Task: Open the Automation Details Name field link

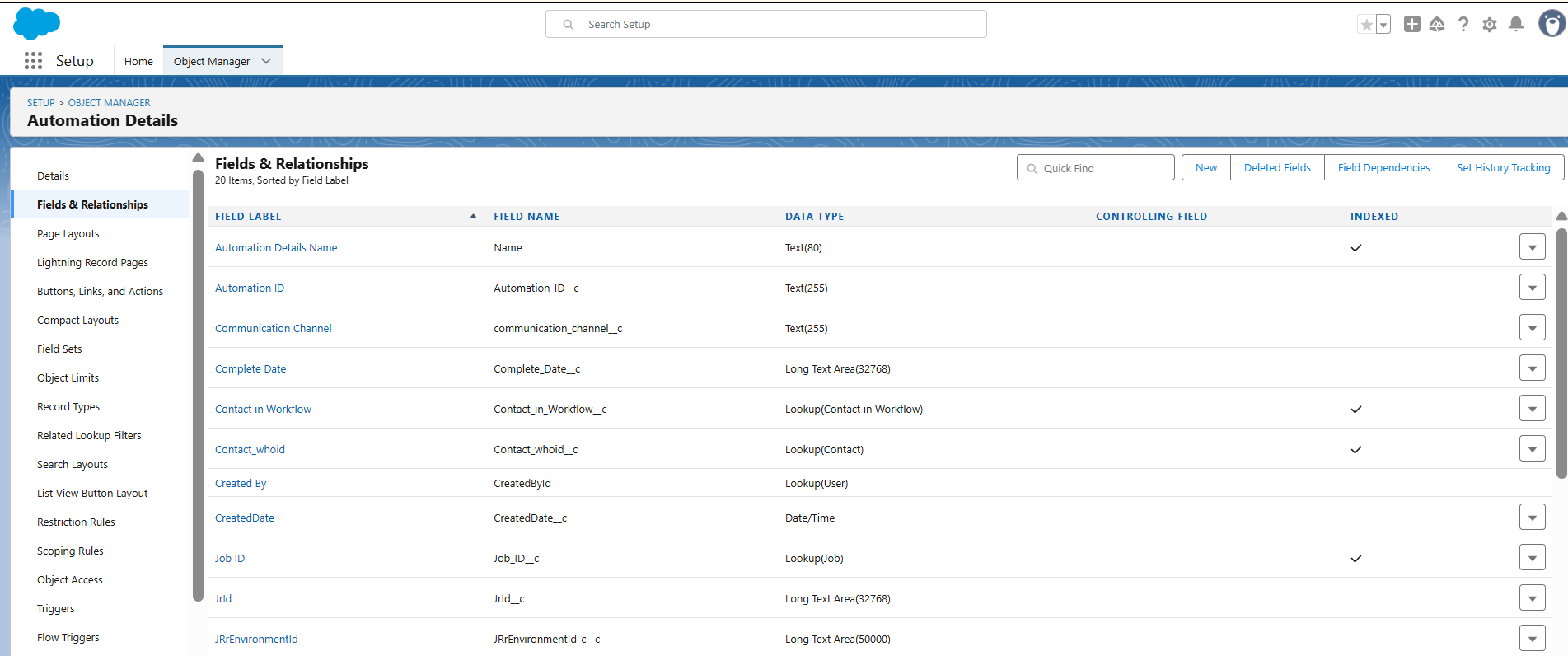Action: 276,247
